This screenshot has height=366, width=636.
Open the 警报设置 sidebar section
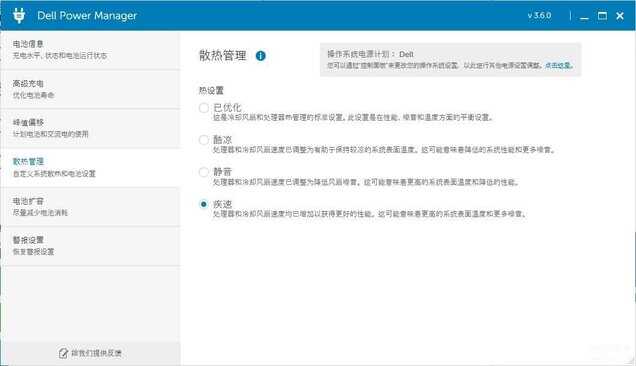pos(90,246)
